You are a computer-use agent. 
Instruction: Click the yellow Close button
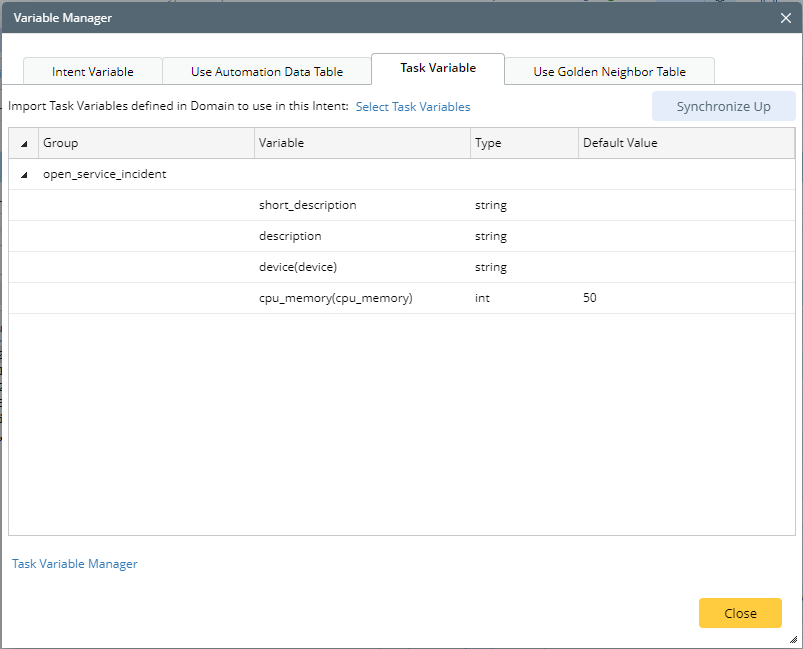(x=740, y=613)
